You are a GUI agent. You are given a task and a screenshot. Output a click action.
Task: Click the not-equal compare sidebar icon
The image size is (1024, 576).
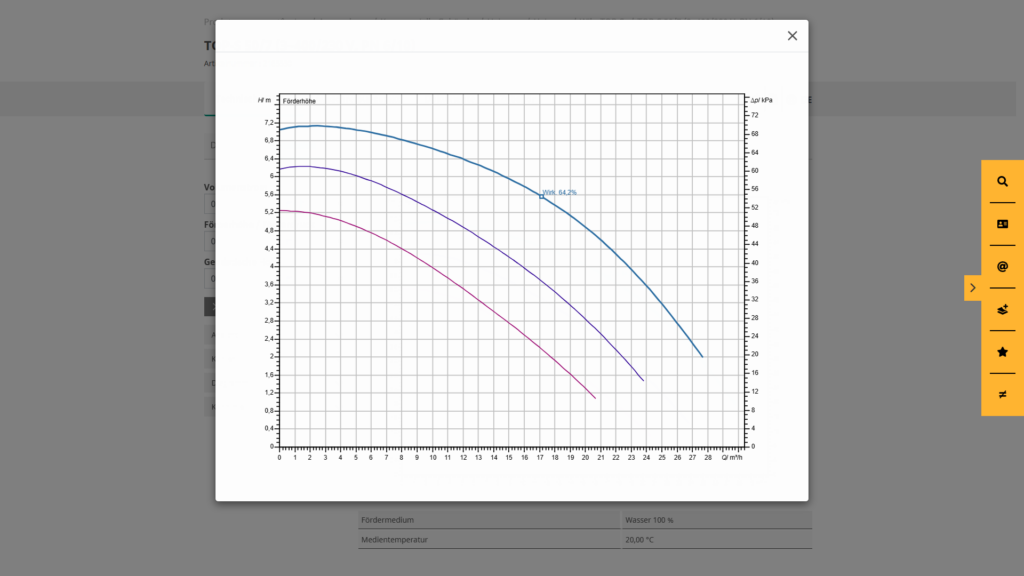pyautogui.click(x=1002, y=395)
